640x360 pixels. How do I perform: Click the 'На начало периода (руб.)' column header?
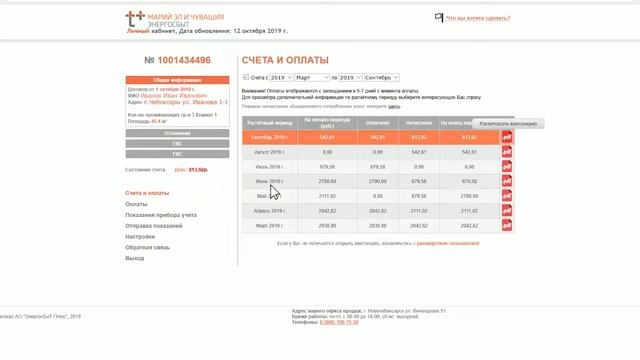(327, 123)
